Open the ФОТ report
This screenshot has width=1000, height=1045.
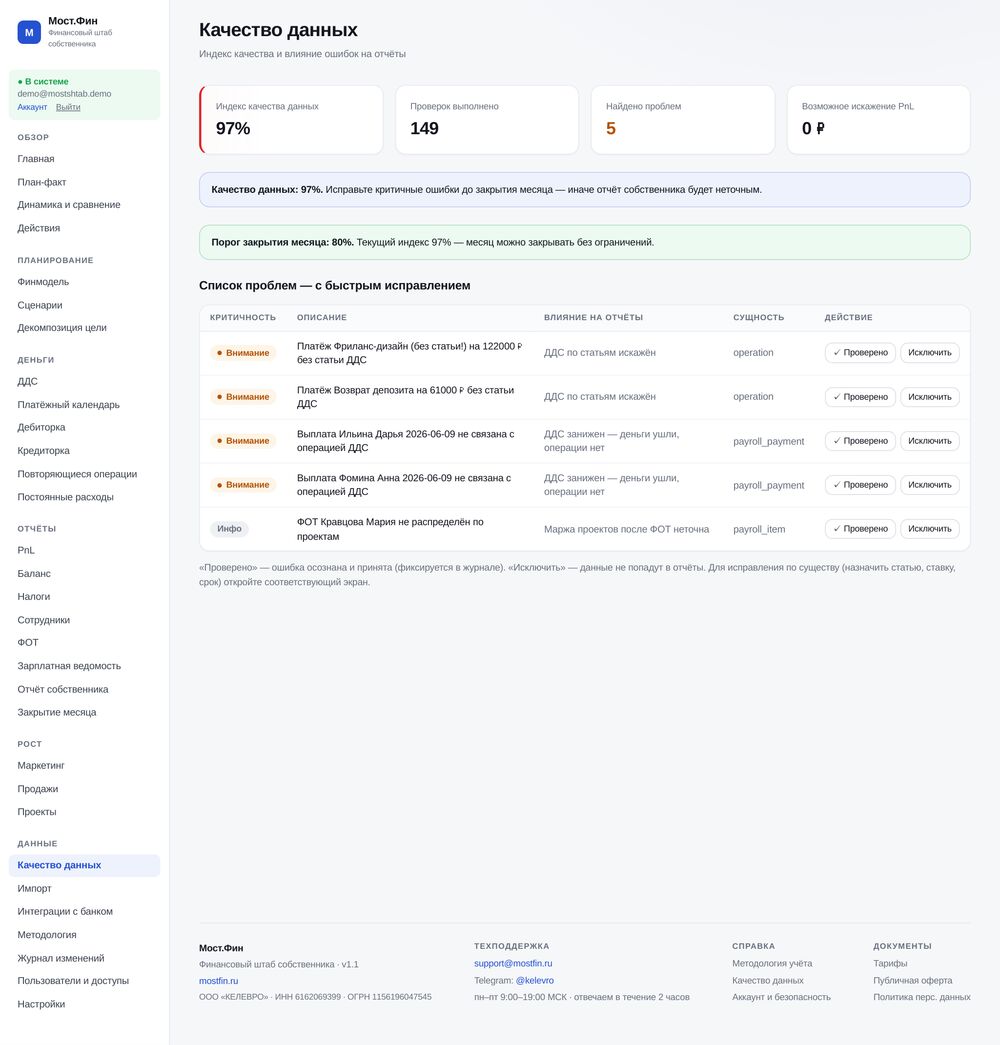click(x=28, y=642)
